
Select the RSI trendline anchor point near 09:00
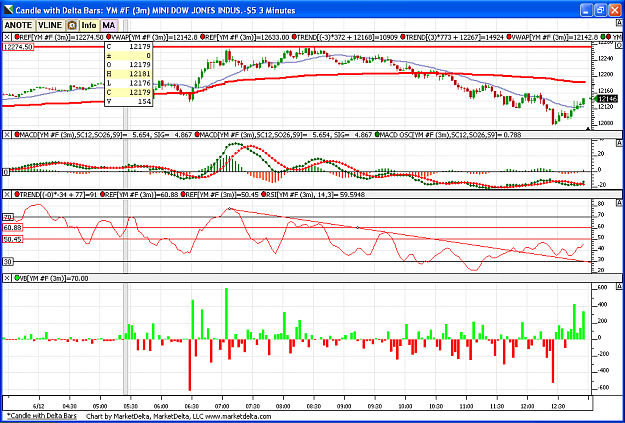(x=357, y=227)
